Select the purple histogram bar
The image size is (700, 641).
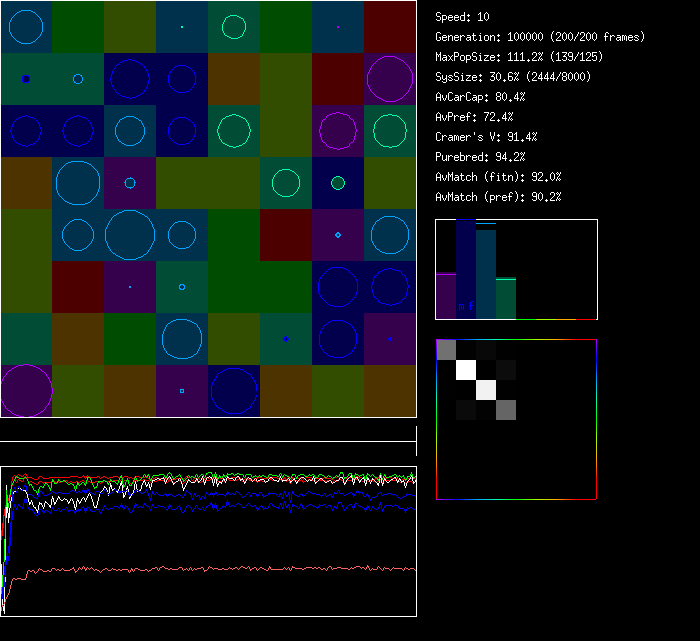(x=445, y=296)
